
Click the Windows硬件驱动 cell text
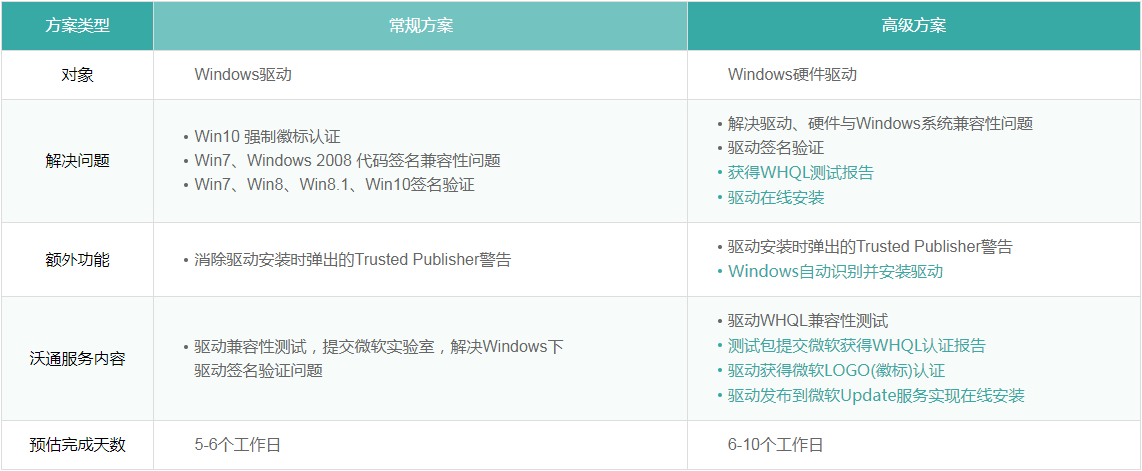pos(792,75)
